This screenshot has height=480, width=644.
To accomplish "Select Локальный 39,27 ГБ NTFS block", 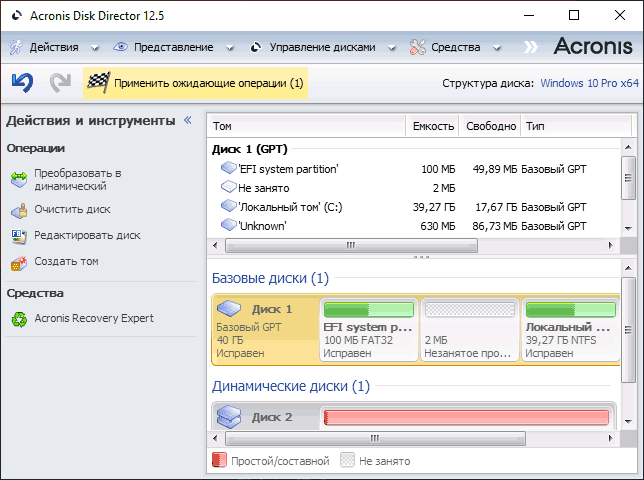I will (x=570, y=330).
